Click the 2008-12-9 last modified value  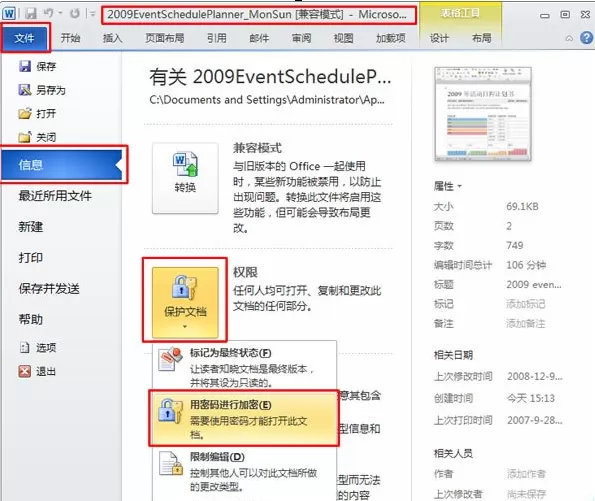click(535, 376)
